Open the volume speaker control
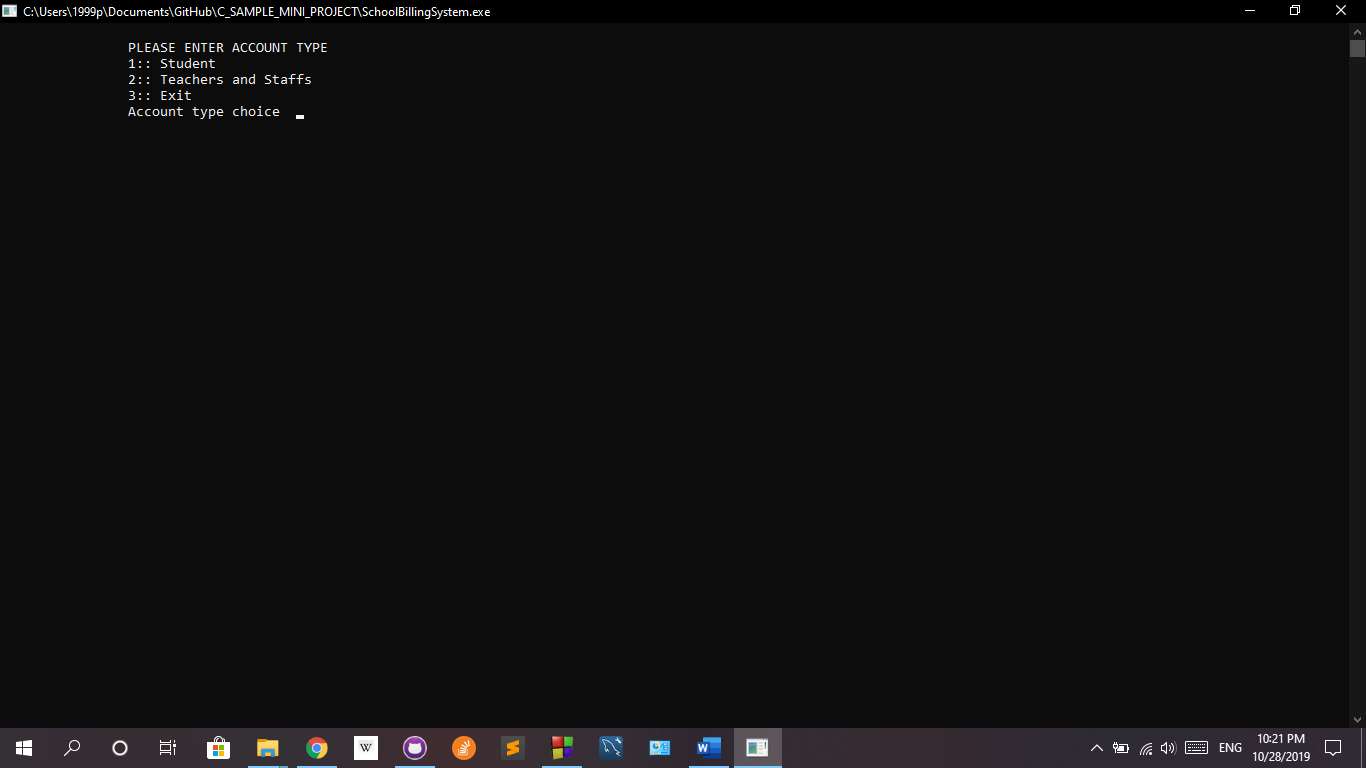Image resolution: width=1366 pixels, height=768 pixels. pos(1168,748)
